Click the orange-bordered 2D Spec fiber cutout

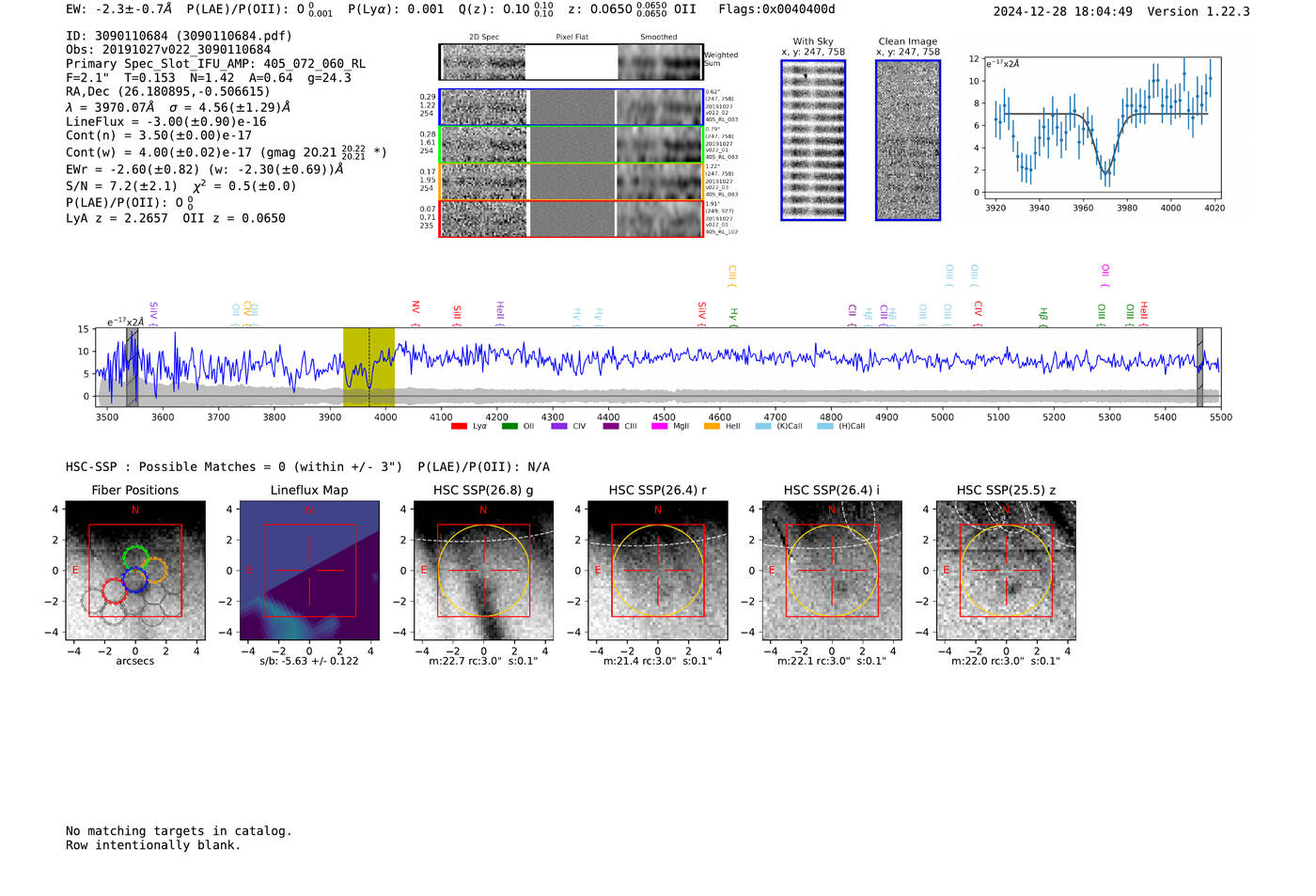pyautogui.click(x=484, y=181)
